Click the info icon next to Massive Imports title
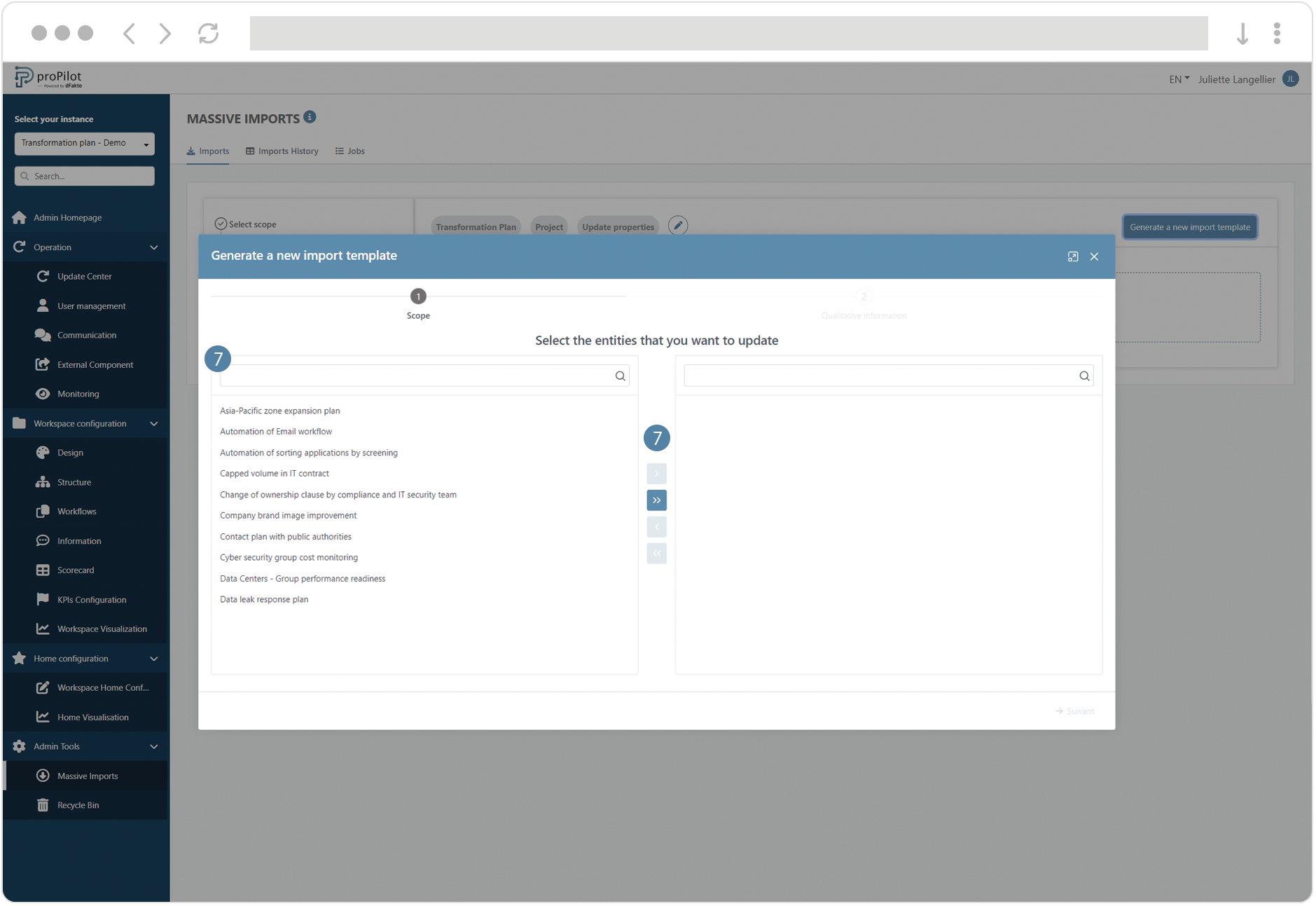Viewport: 1316px width, 906px height. (310, 118)
